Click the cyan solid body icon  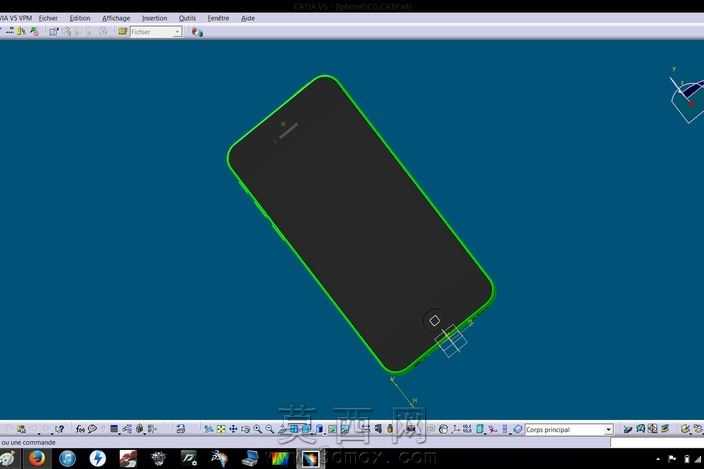point(480,429)
